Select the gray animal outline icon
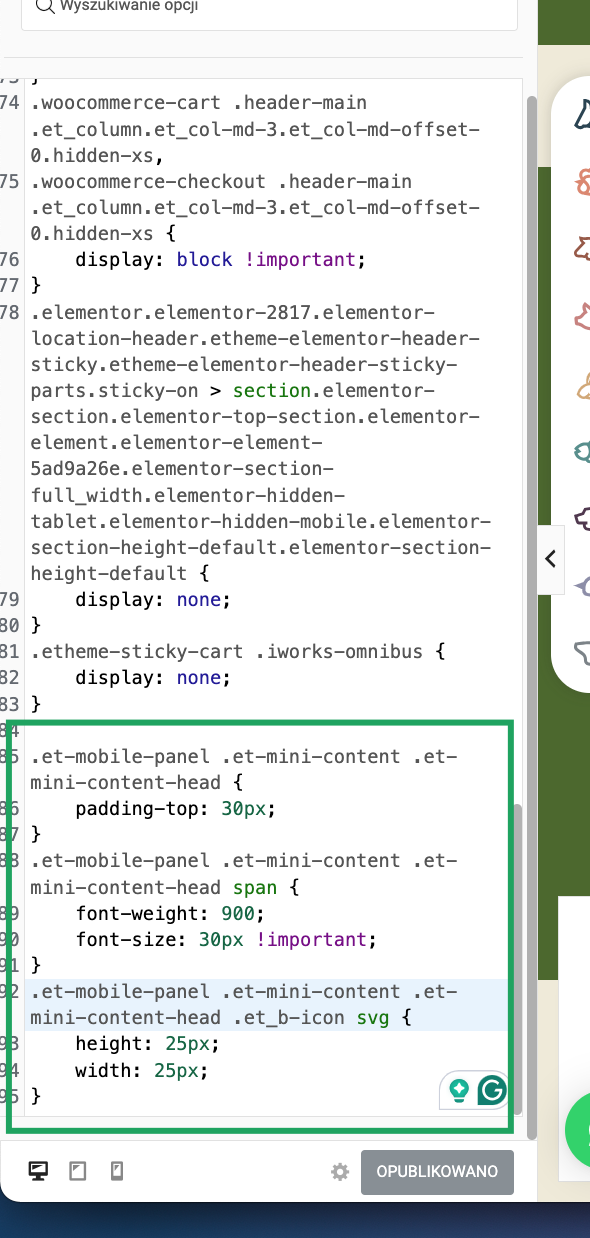 [582, 652]
